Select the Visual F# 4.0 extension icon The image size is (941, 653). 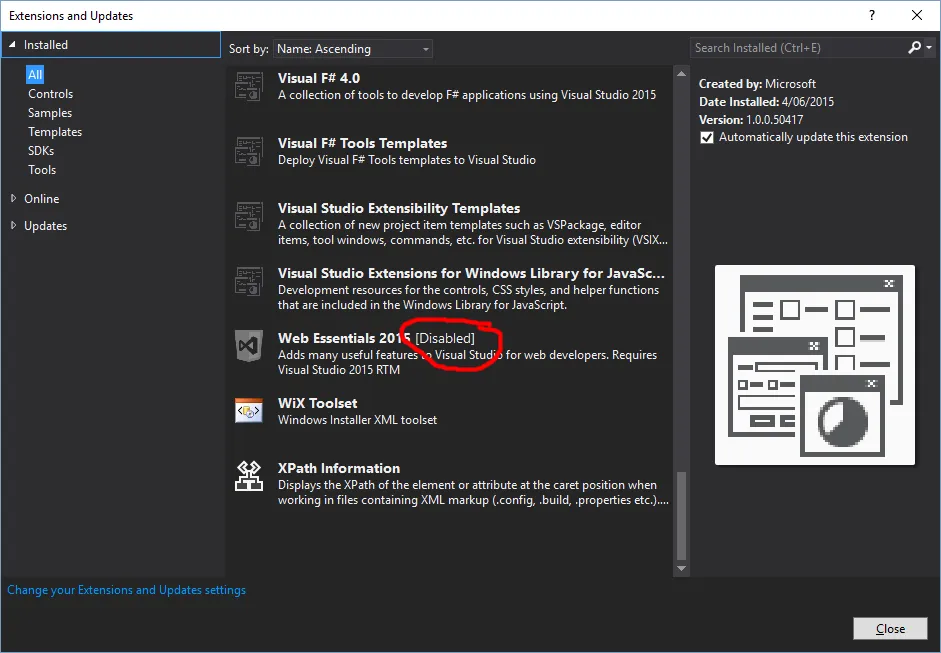[248, 87]
